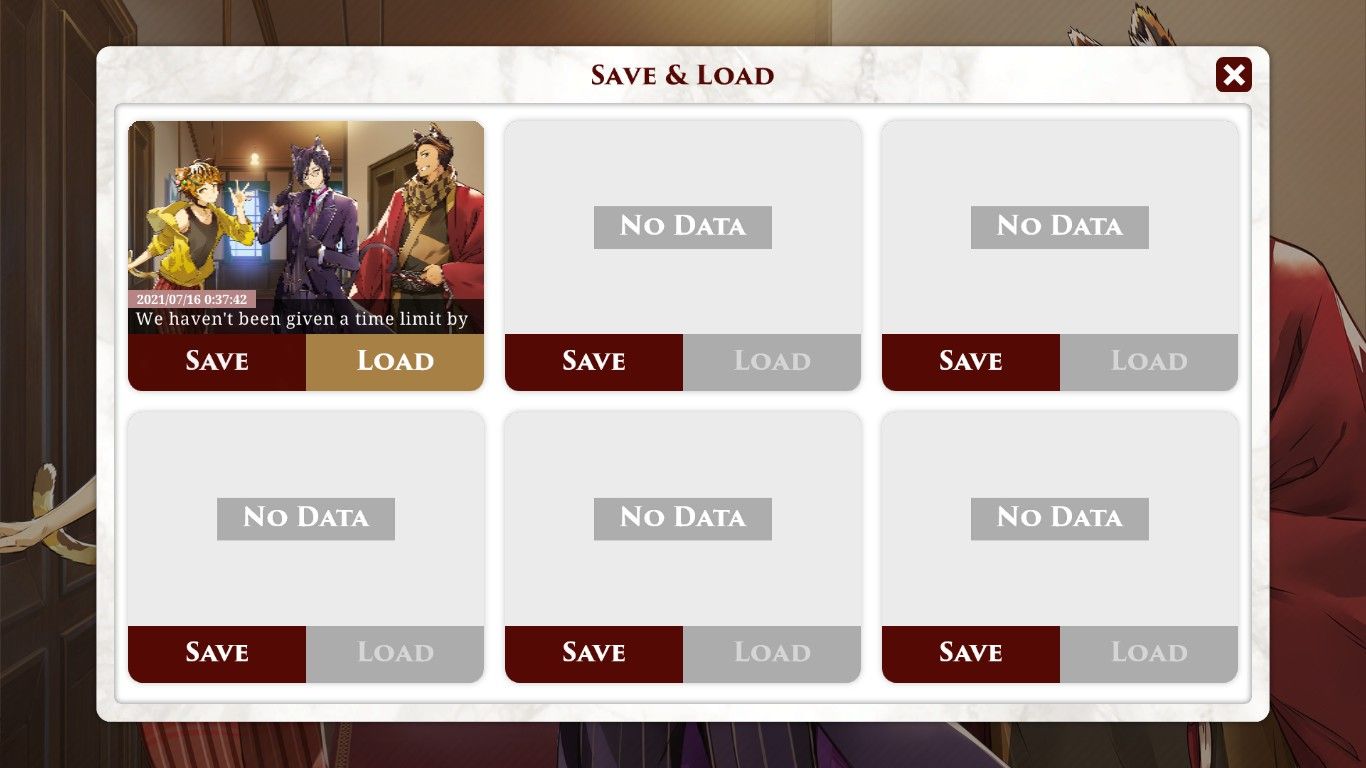
Task: Select the No Data label, top middle slot
Action: 683,227
